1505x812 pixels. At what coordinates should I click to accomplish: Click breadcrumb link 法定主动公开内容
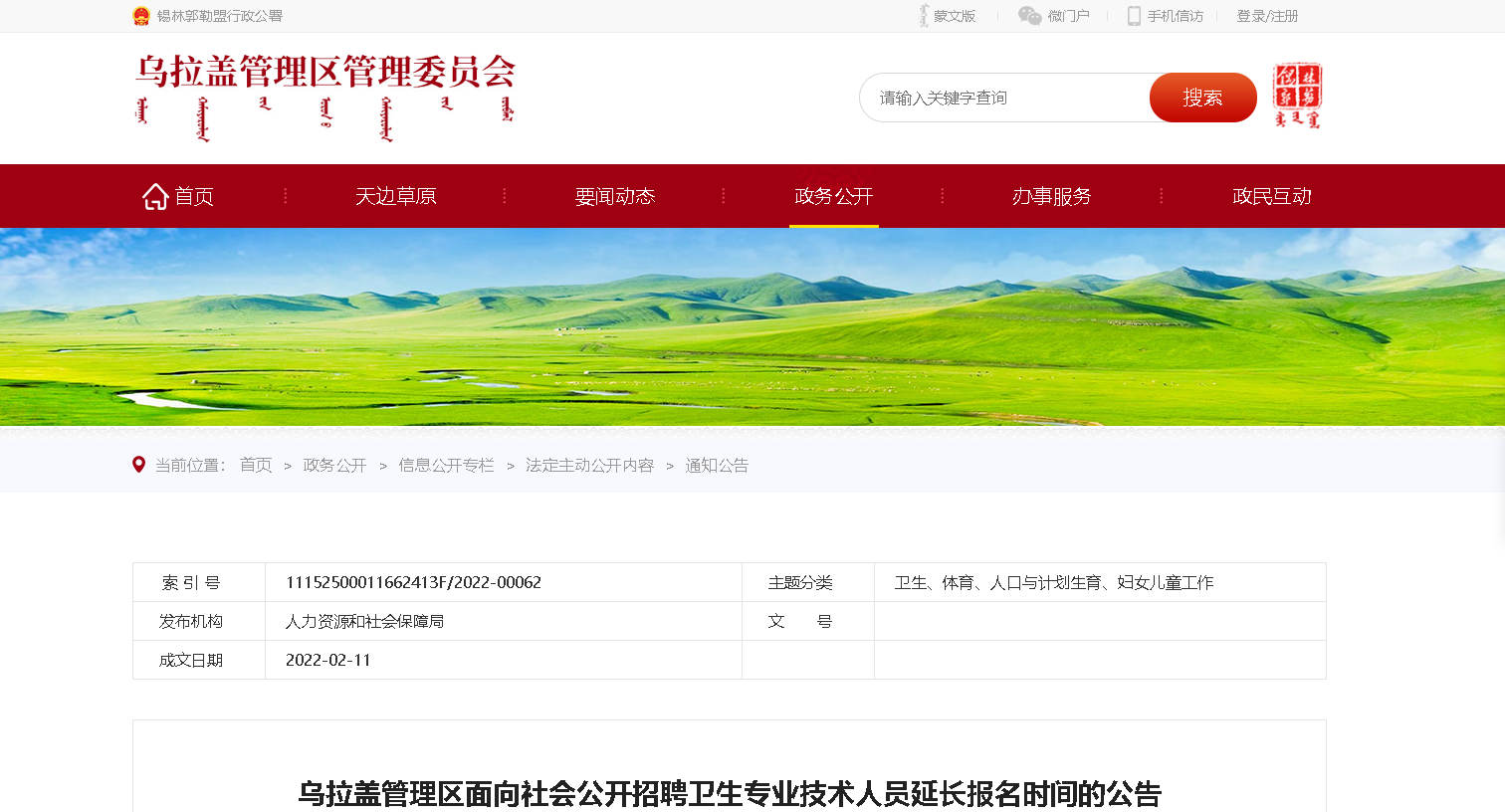click(589, 465)
